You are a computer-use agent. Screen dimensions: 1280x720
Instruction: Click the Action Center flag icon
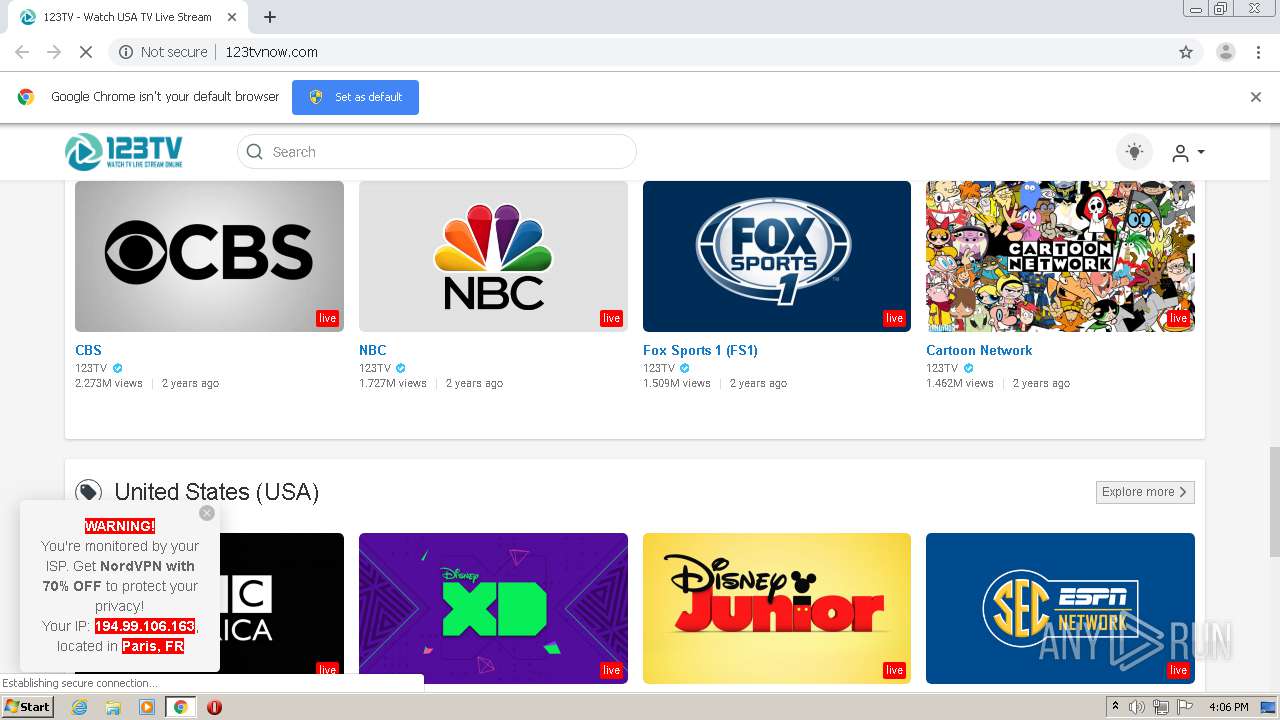[x=1185, y=707]
